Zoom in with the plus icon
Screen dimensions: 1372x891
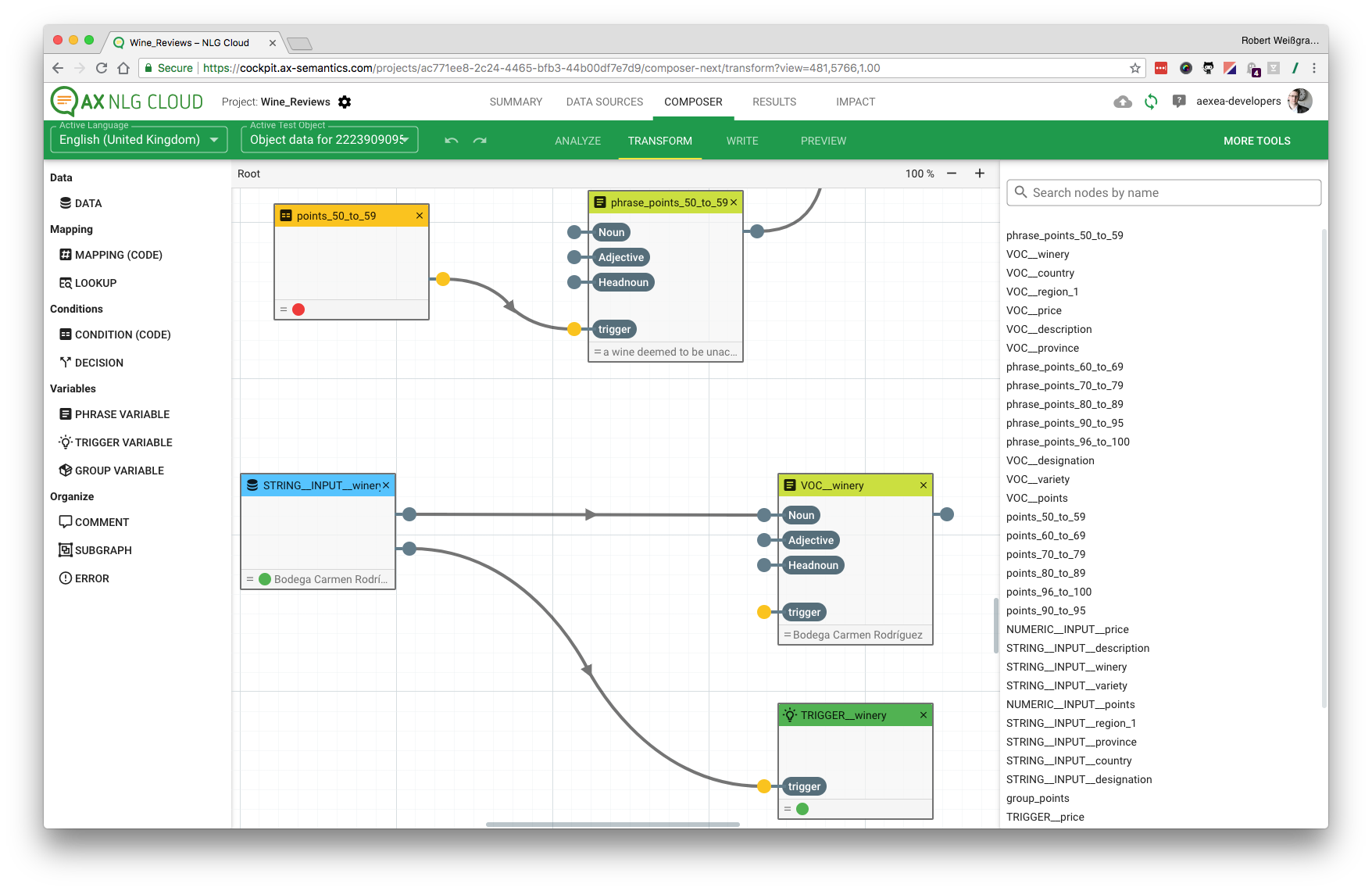(x=980, y=174)
